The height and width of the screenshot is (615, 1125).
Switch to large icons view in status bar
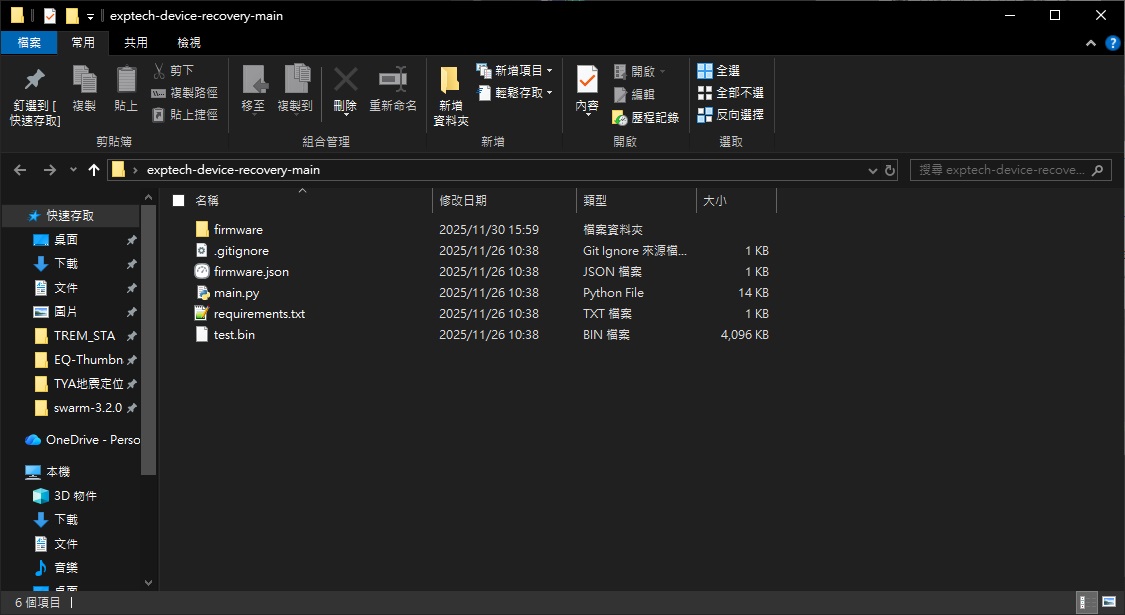1109,602
